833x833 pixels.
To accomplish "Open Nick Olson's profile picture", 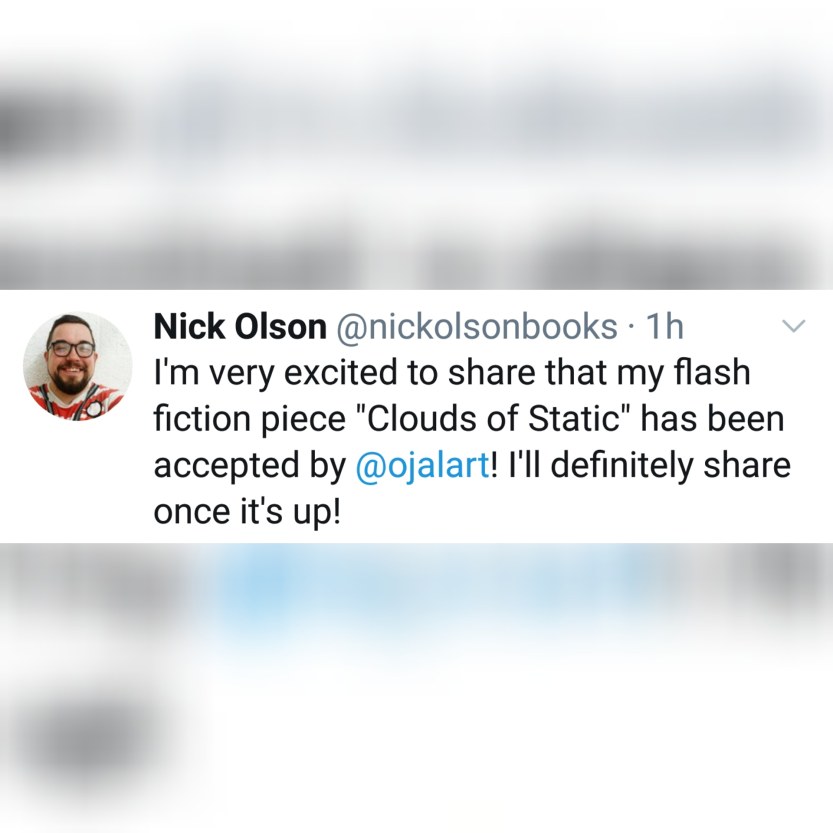I will [78, 366].
